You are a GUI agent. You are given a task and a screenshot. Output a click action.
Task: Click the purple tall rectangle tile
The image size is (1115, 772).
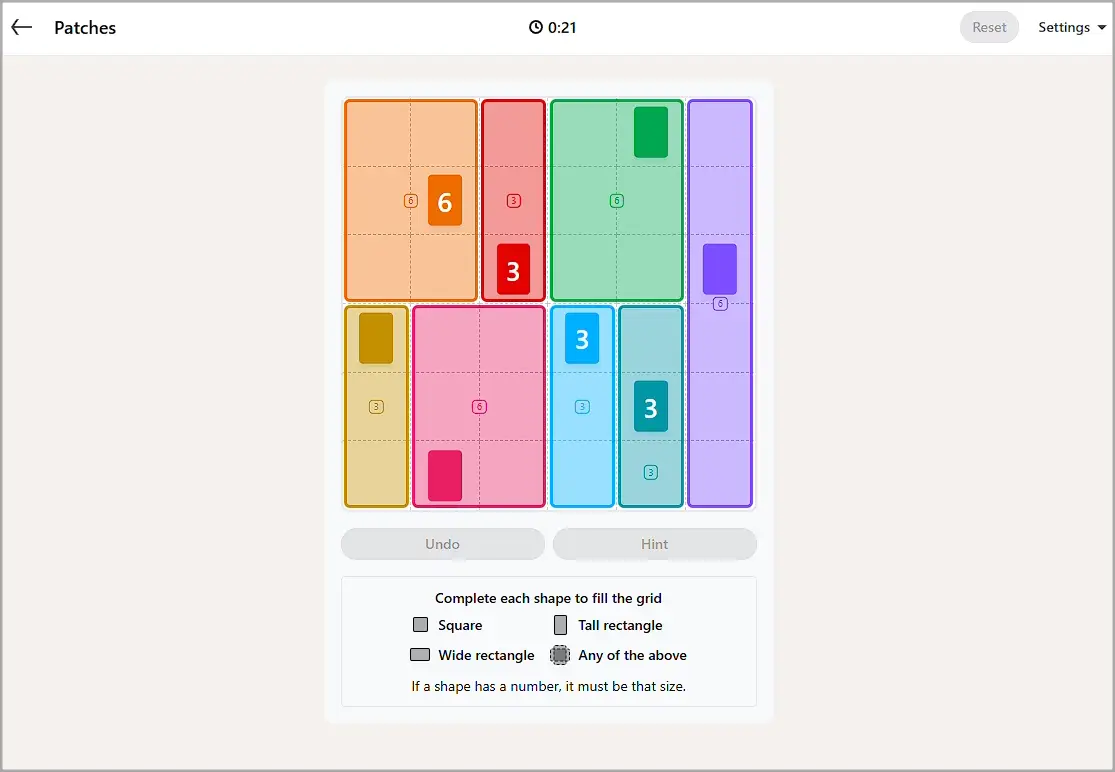[x=720, y=269]
